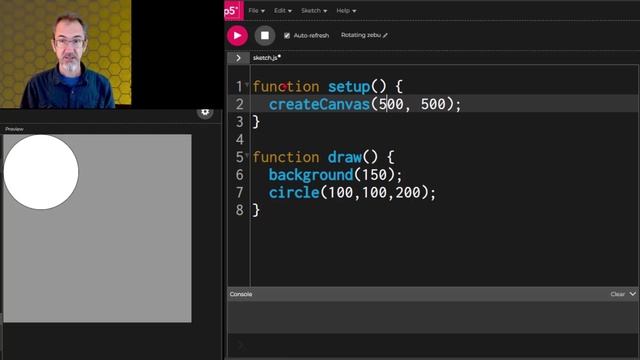Click closing brace on line 3
The image size is (640, 360).
(256, 122)
